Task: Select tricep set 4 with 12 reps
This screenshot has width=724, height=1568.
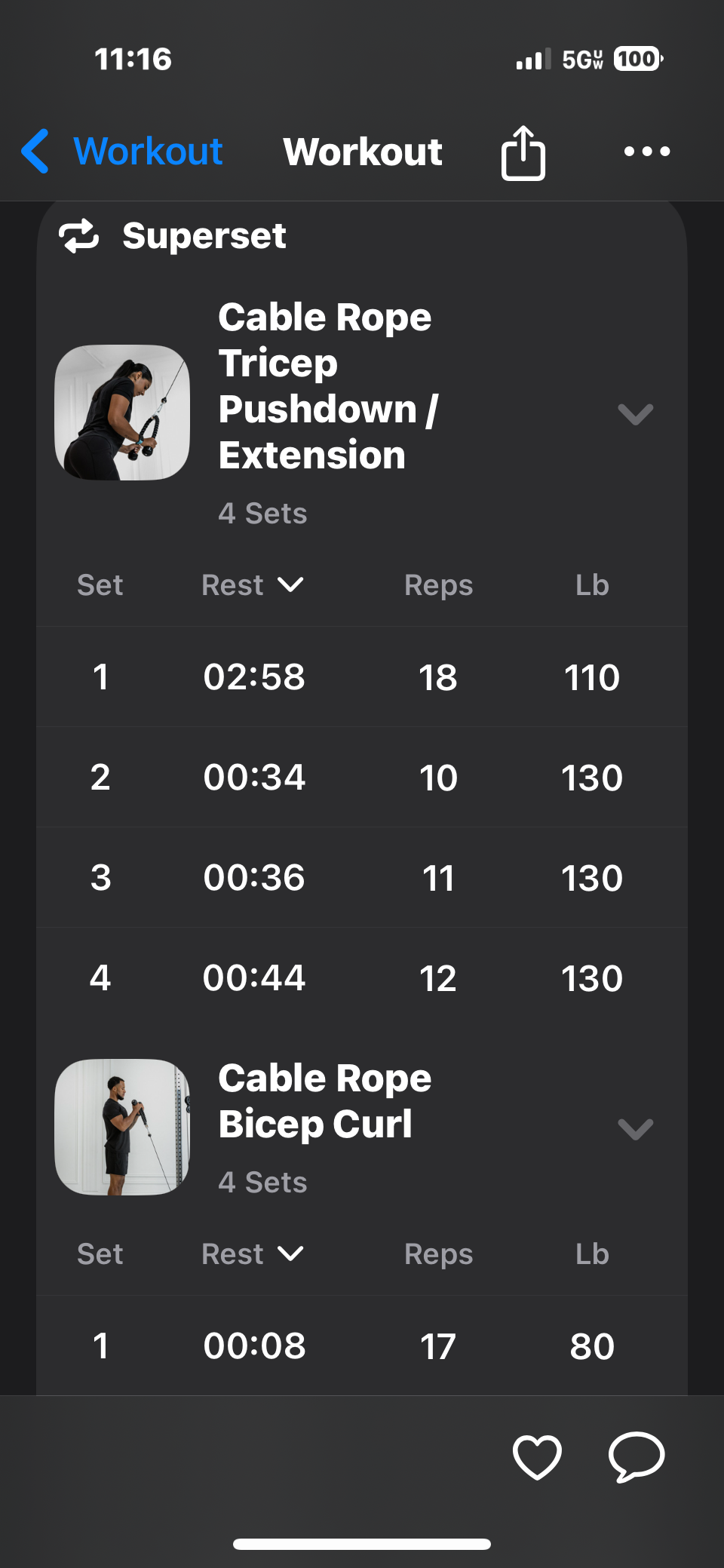Action: click(x=362, y=978)
